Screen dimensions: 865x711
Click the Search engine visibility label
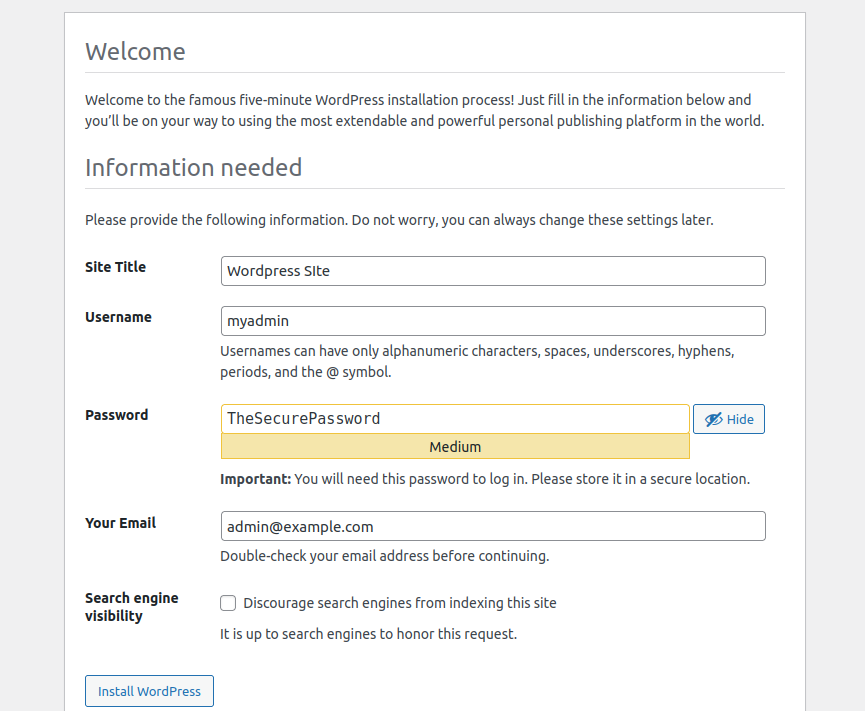pyautogui.click(x=131, y=607)
